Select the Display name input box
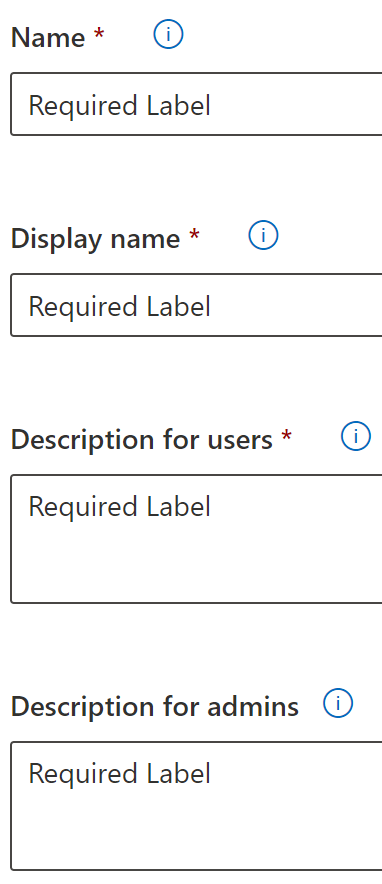 point(196,305)
